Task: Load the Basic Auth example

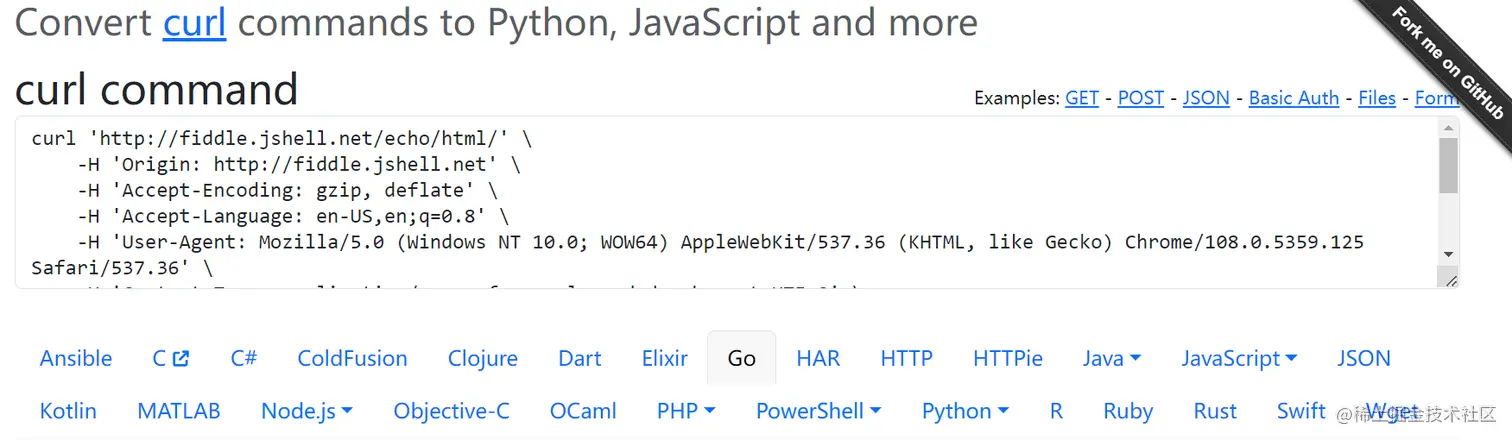Action: coord(1294,98)
